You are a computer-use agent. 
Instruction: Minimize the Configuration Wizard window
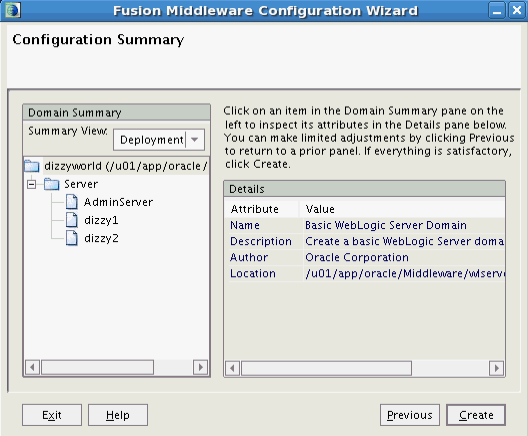(x=497, y=10)
